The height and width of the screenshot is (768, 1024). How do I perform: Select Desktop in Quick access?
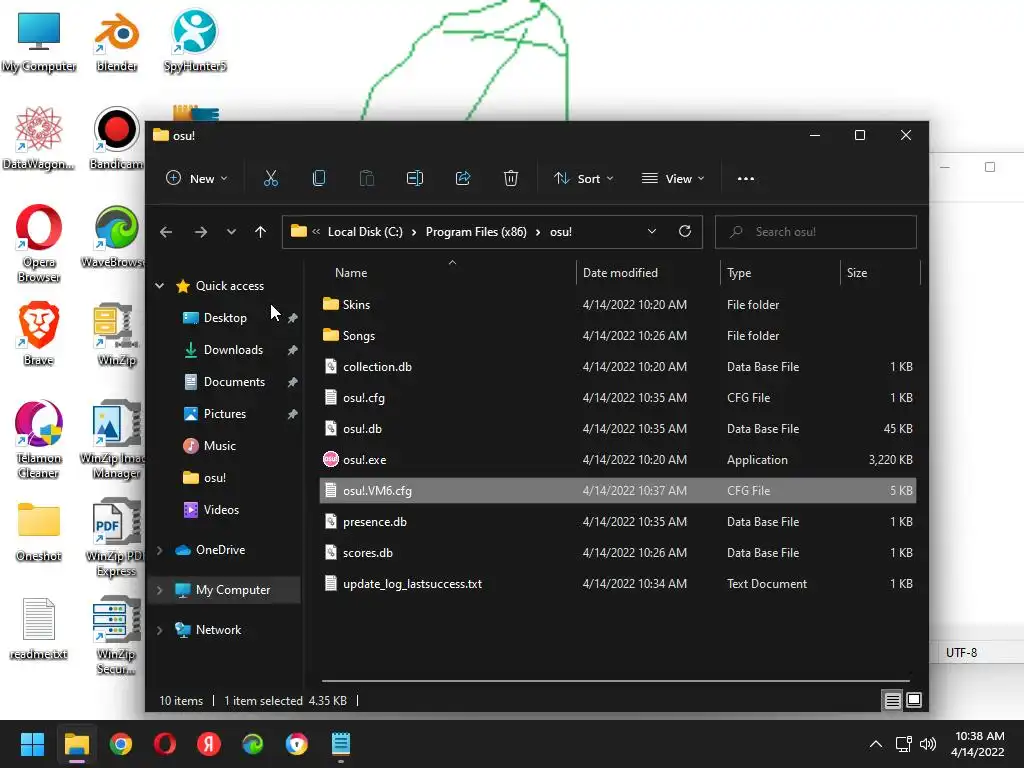tap(225, 318)
